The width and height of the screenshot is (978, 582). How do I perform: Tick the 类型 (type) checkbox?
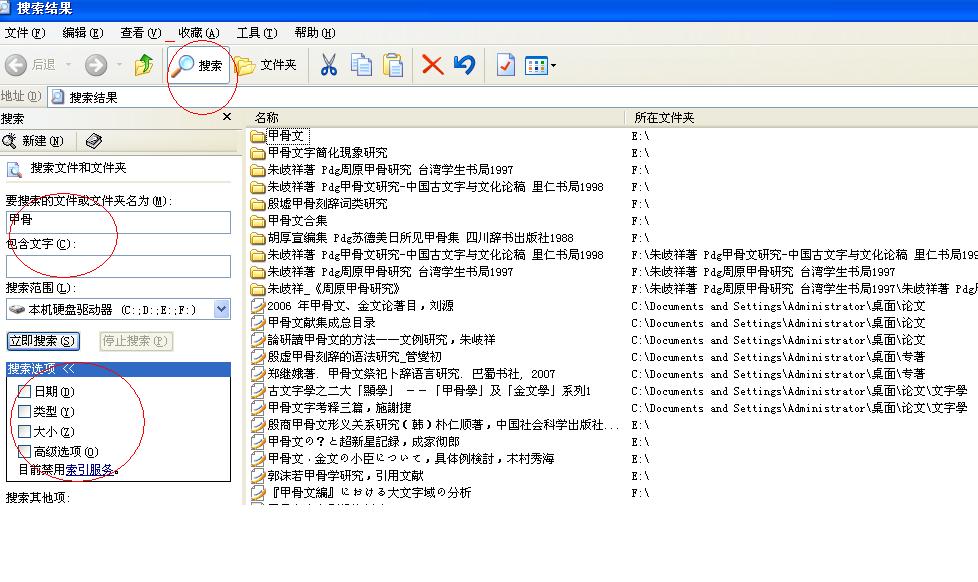coord(25,411)
